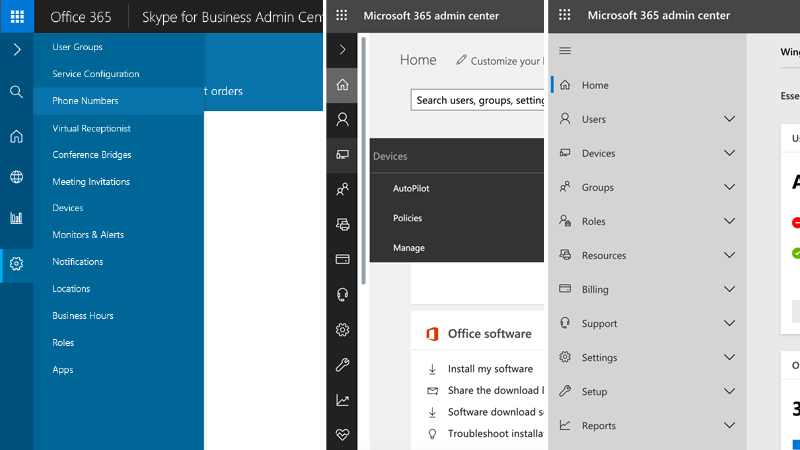Expand the Billing chevron in light nav

730,289
